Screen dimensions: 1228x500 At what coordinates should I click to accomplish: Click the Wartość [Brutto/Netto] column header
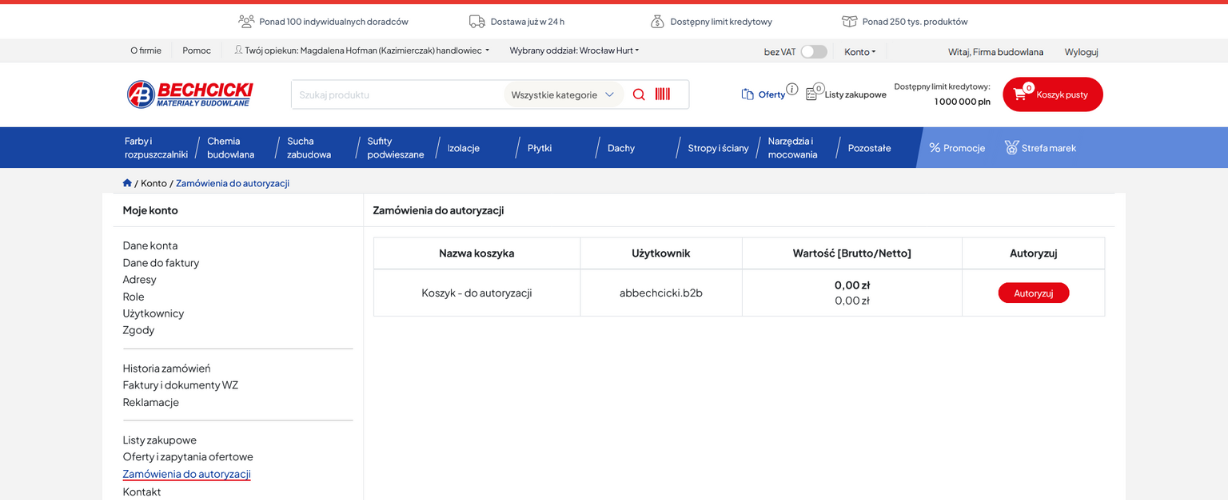coord(852,253)
